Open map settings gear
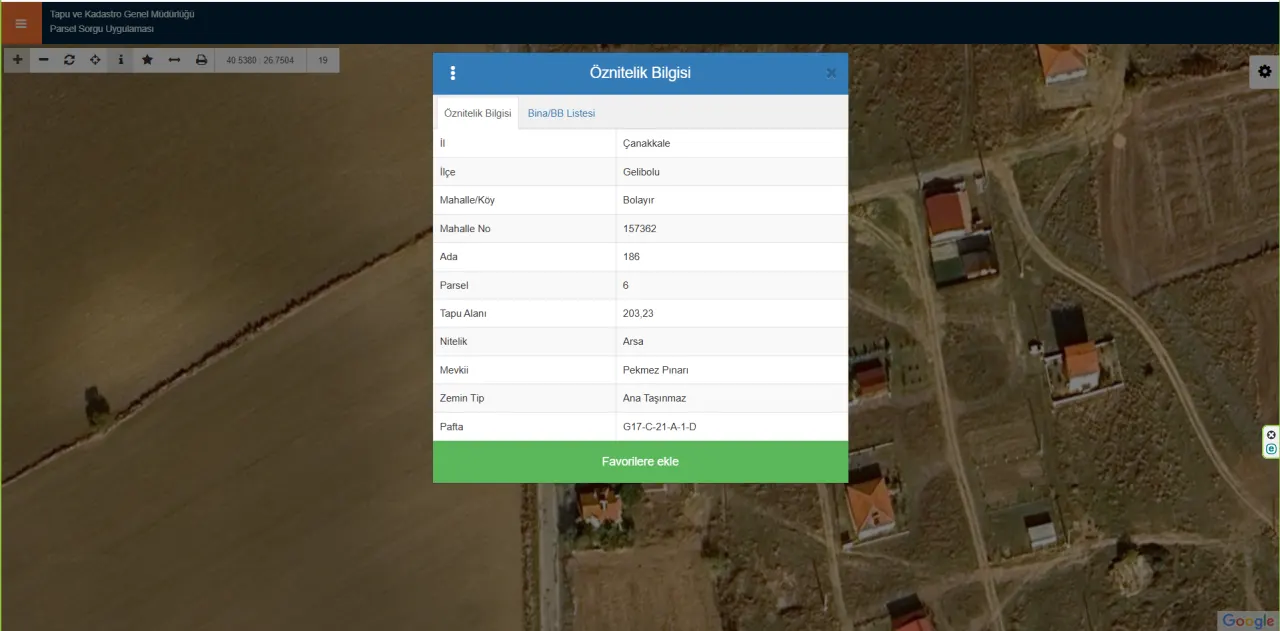Viewport: 1280px width, 631px height. coord(1265,71)
